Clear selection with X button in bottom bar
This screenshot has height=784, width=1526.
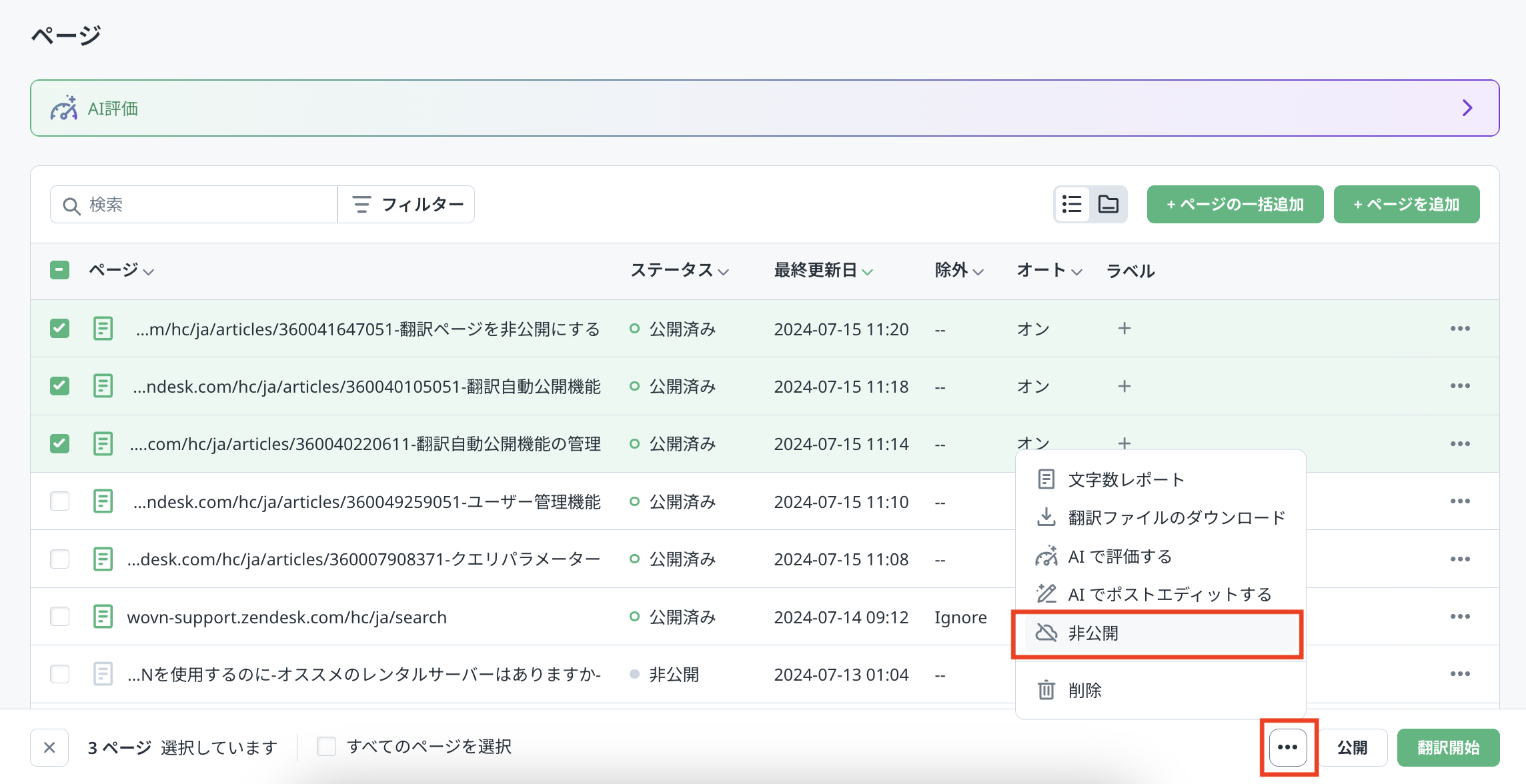(x=49, y=747)
